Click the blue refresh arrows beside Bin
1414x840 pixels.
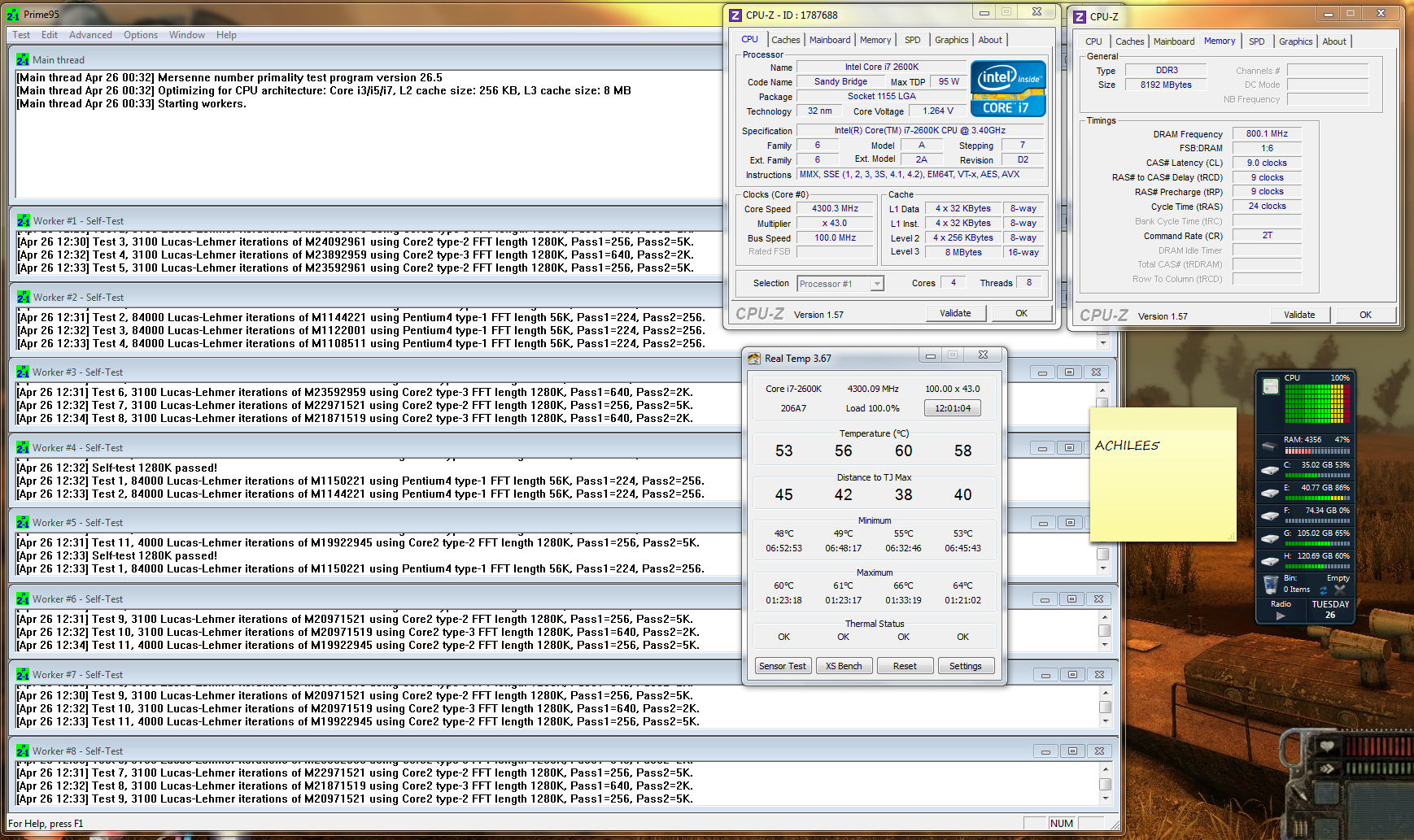tap(1324, 590)
